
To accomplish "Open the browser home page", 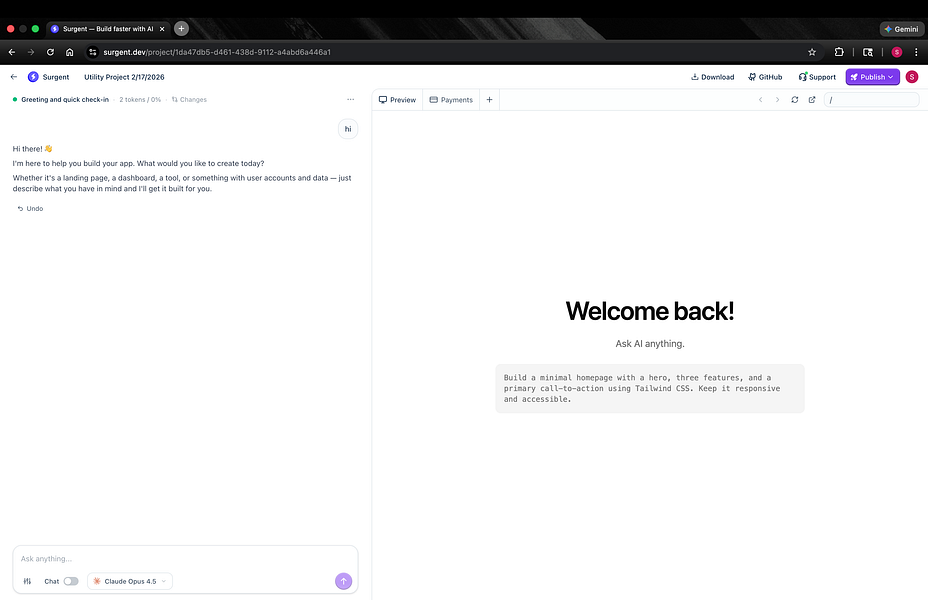I will click(x=69, y=52).
